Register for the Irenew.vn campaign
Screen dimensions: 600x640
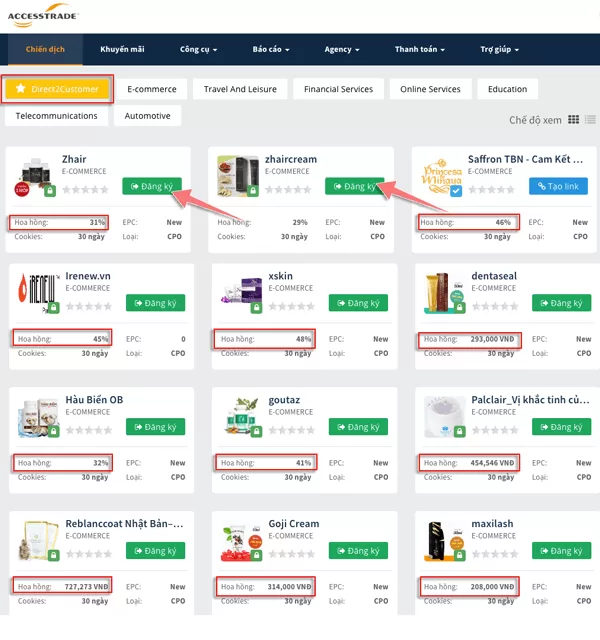click(156, 303)
